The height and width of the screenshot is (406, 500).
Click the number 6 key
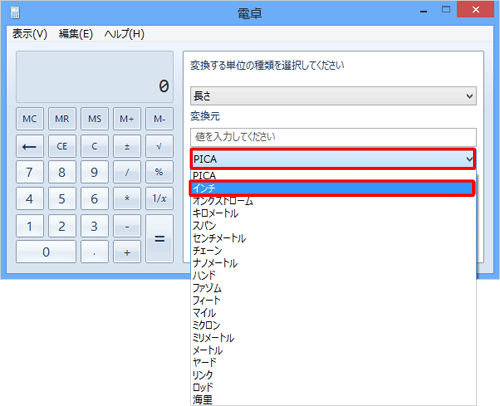94,199
